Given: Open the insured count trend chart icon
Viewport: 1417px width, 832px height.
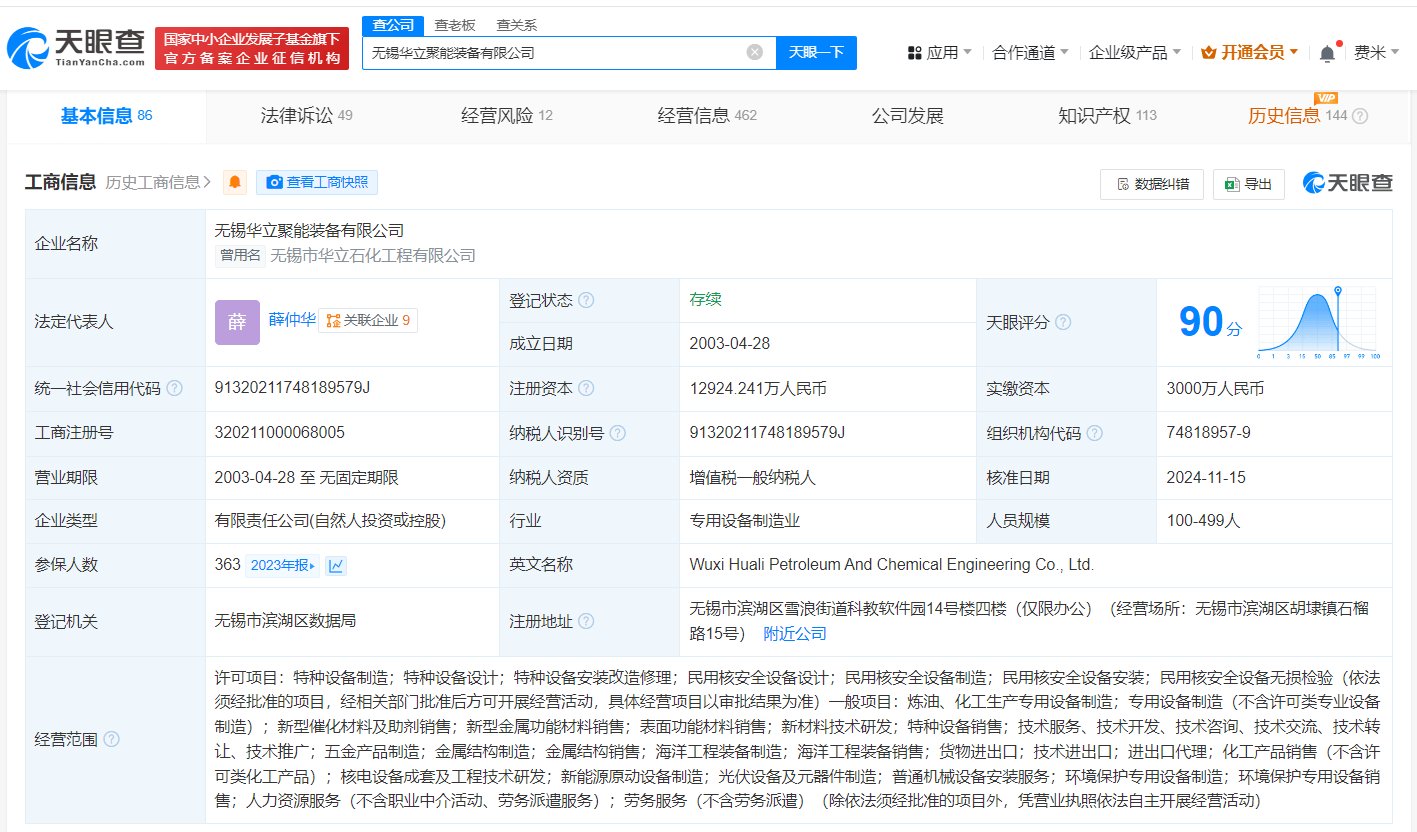Looking at the screenshot, I should point(337,565).
